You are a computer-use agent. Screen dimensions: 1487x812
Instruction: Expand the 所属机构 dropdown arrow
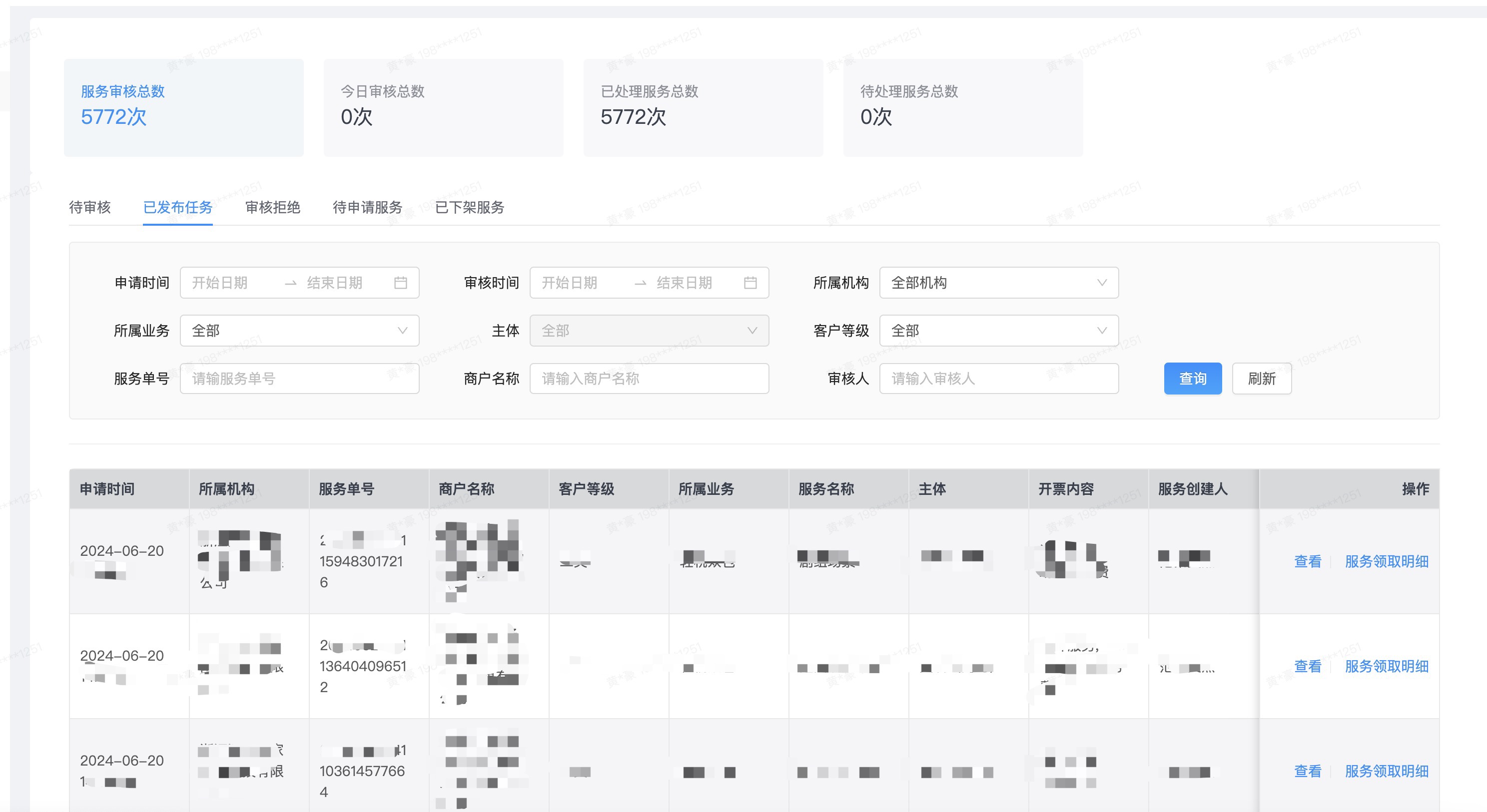[1102, 283]
